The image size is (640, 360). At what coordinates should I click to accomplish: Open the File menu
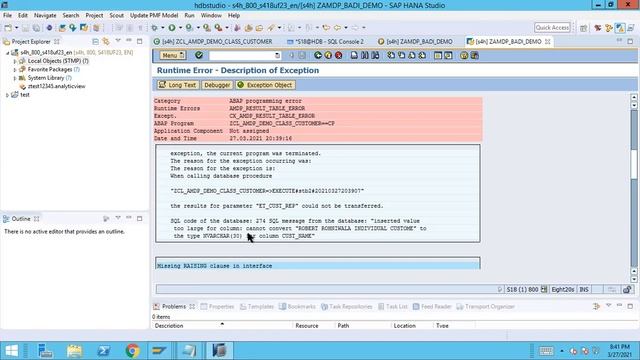(x=7, y=15)
